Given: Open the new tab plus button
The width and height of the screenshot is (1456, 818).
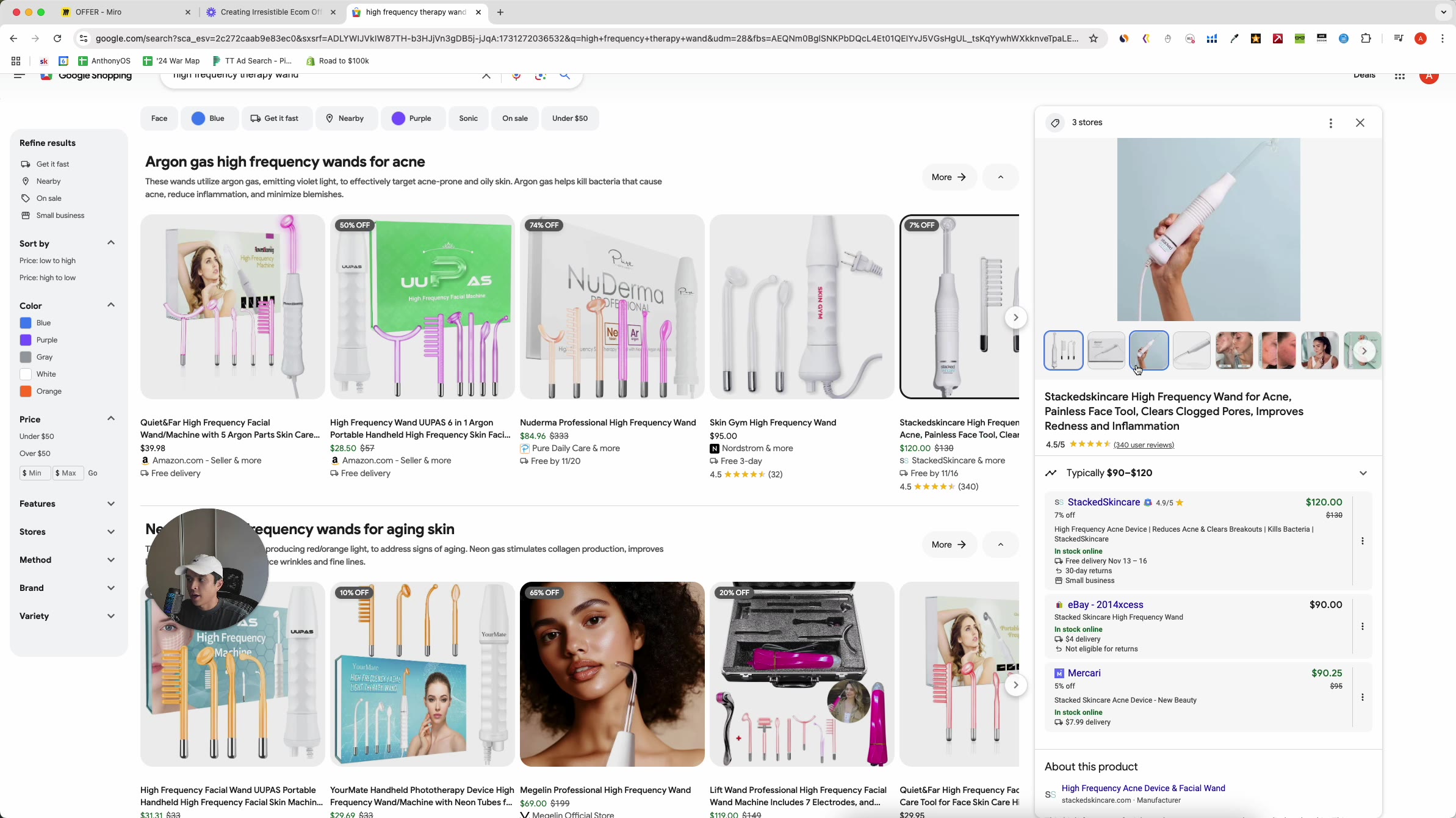Looking at the screenshot, I should (x=500, y=12).
